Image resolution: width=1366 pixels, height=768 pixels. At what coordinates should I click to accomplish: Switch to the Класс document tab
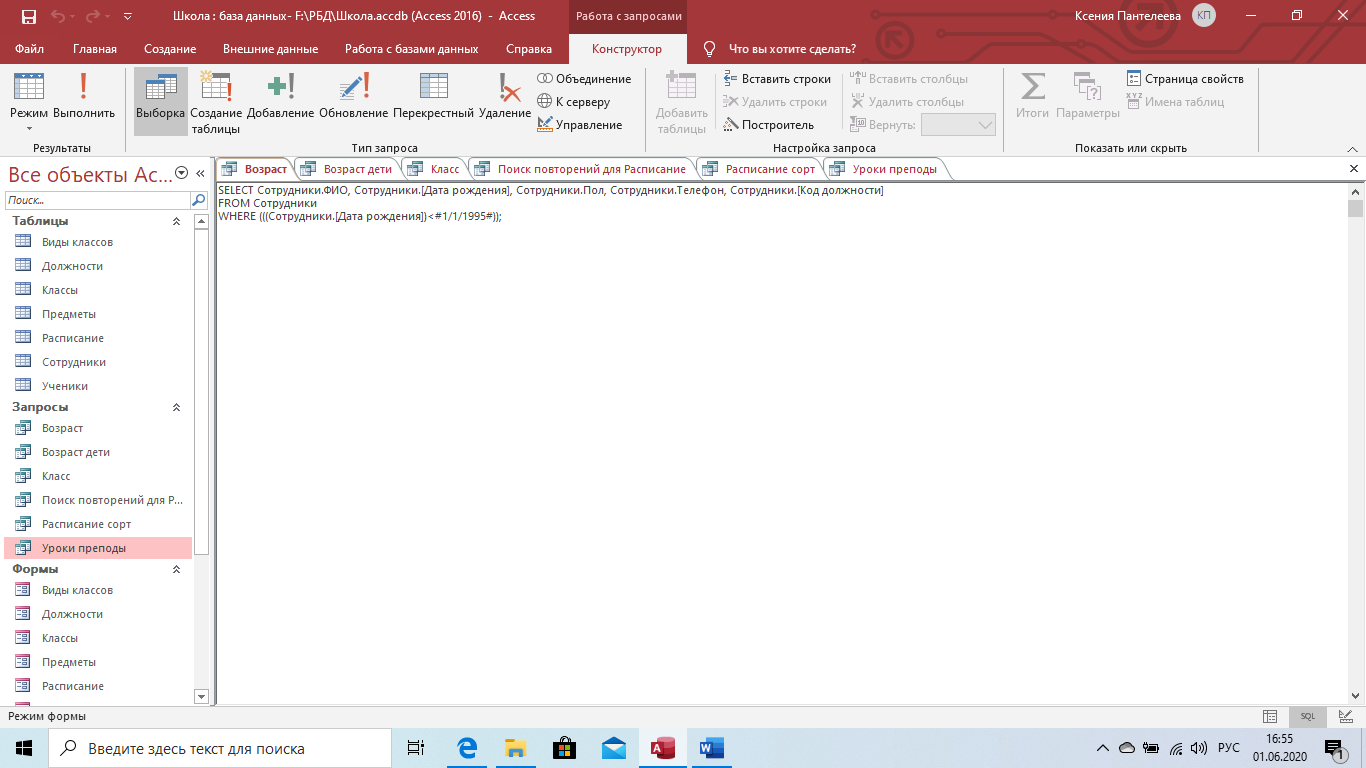pos(435,169)
